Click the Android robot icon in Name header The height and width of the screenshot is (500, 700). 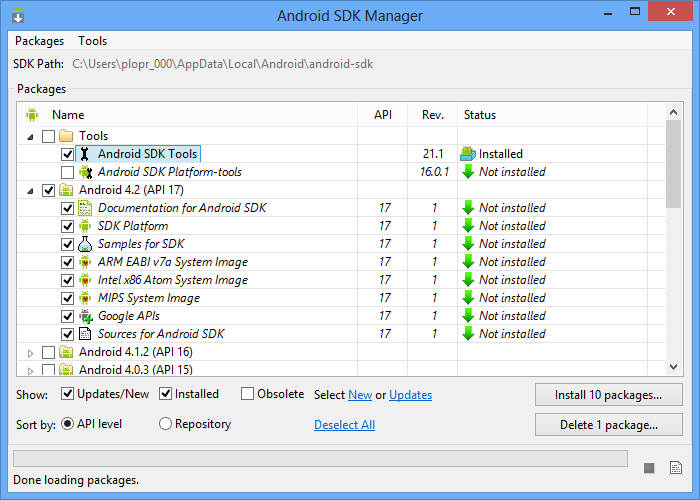pyautogui.click(x=32, y=115)
